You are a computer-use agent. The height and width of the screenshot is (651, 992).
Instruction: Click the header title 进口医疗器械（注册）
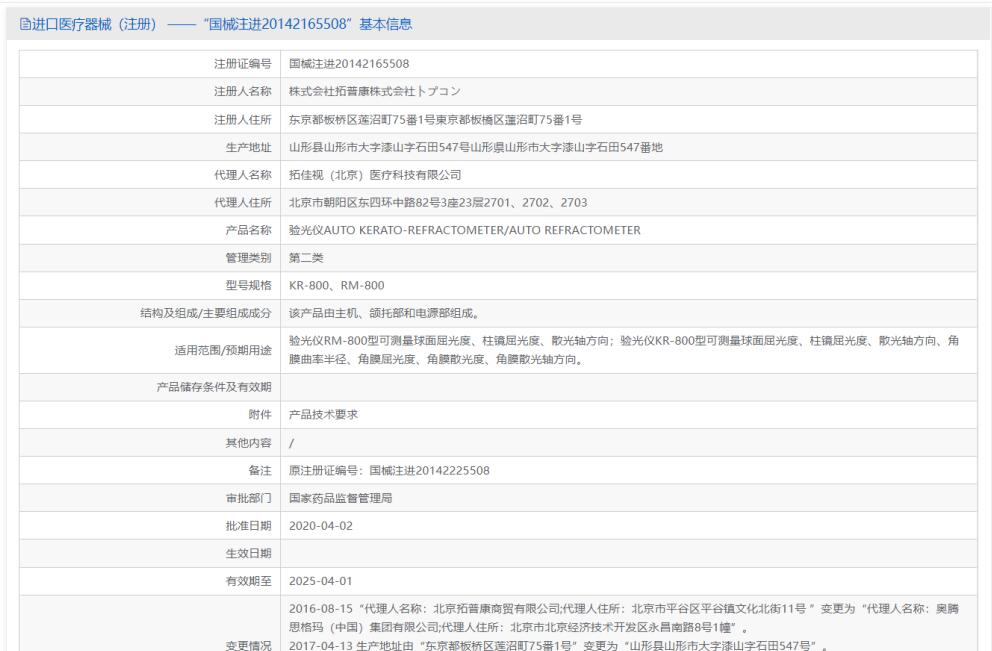94,24
